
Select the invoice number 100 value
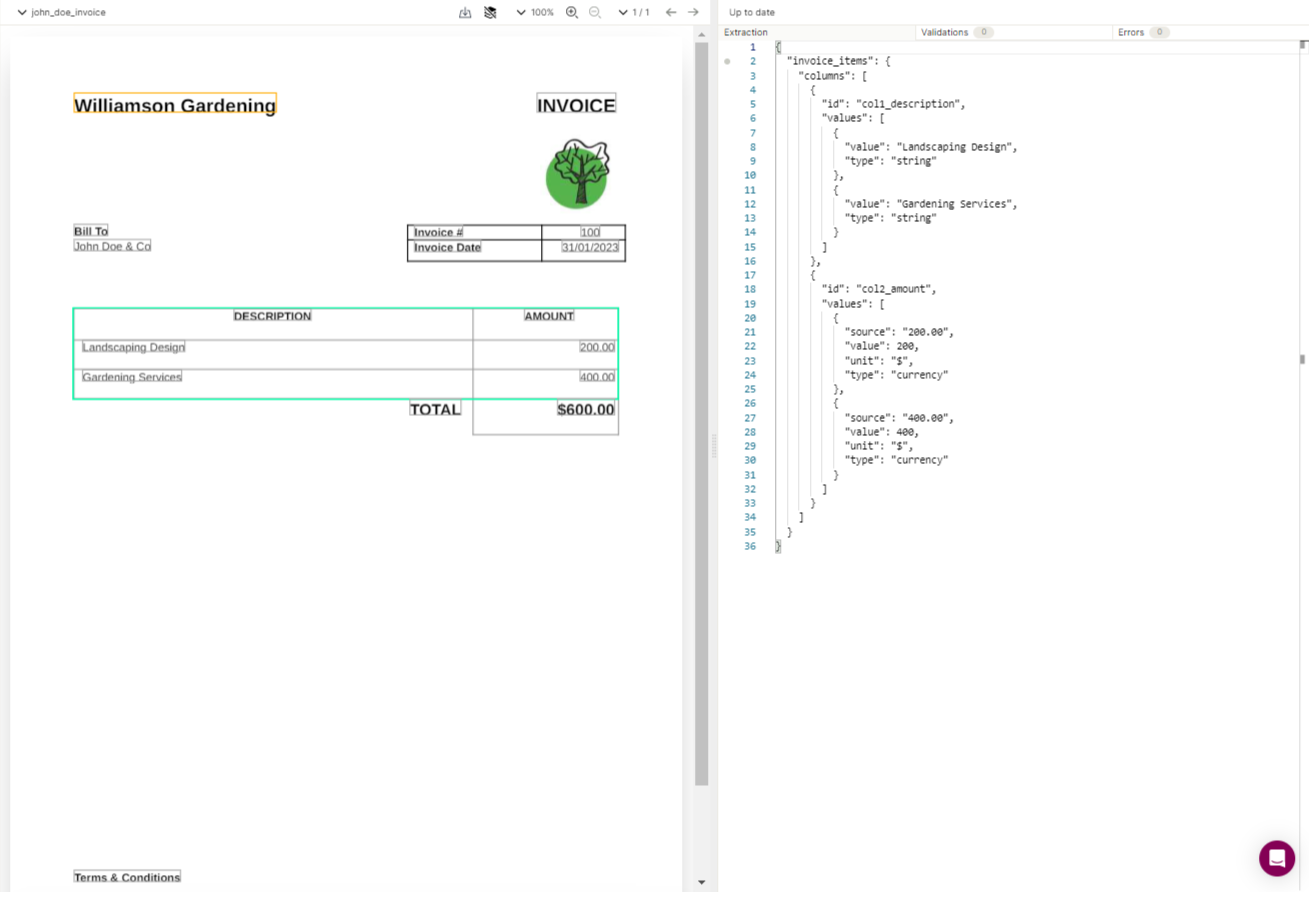[590, 232]
